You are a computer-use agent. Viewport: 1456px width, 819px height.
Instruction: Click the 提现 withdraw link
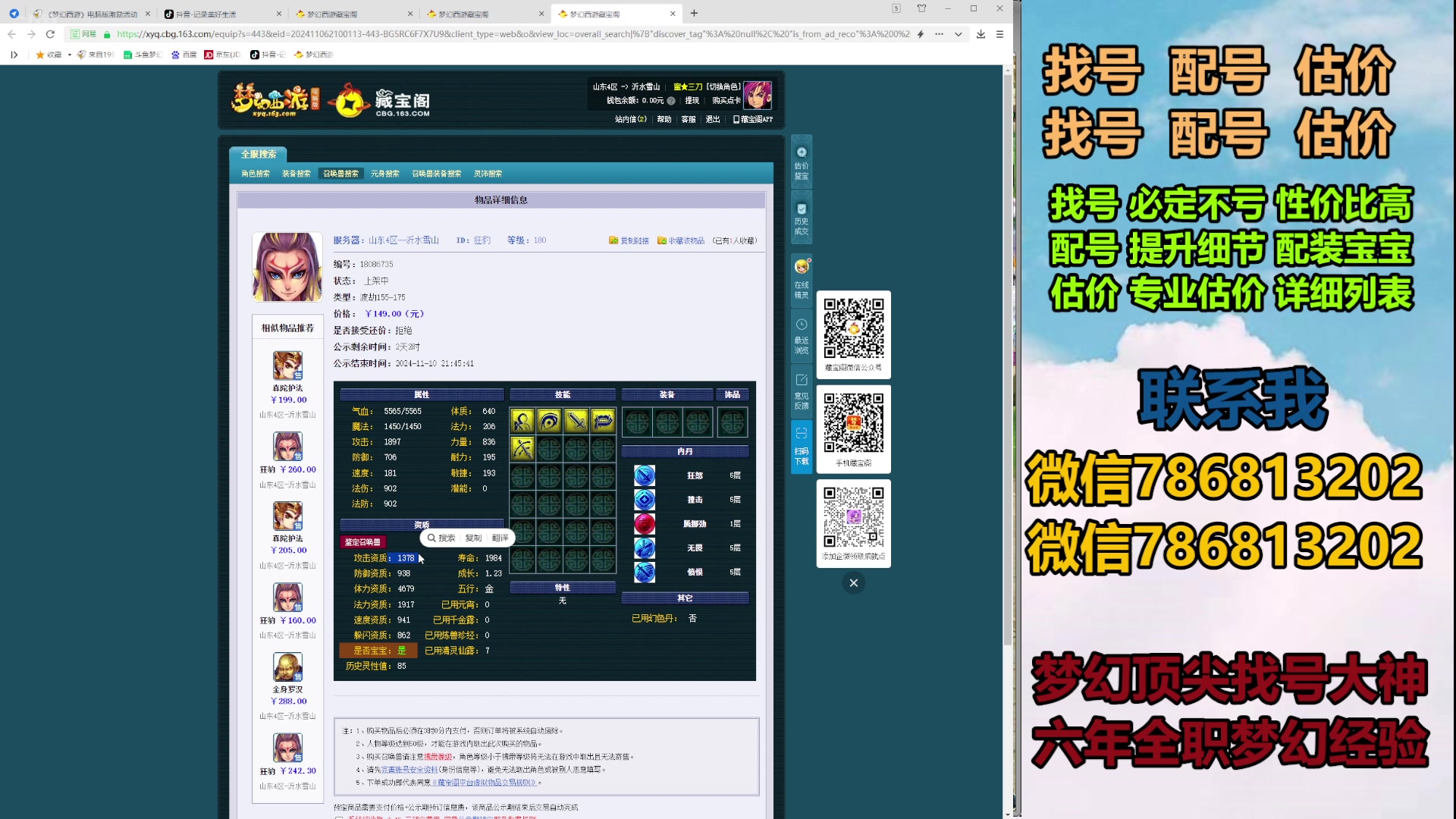point(692,101)
